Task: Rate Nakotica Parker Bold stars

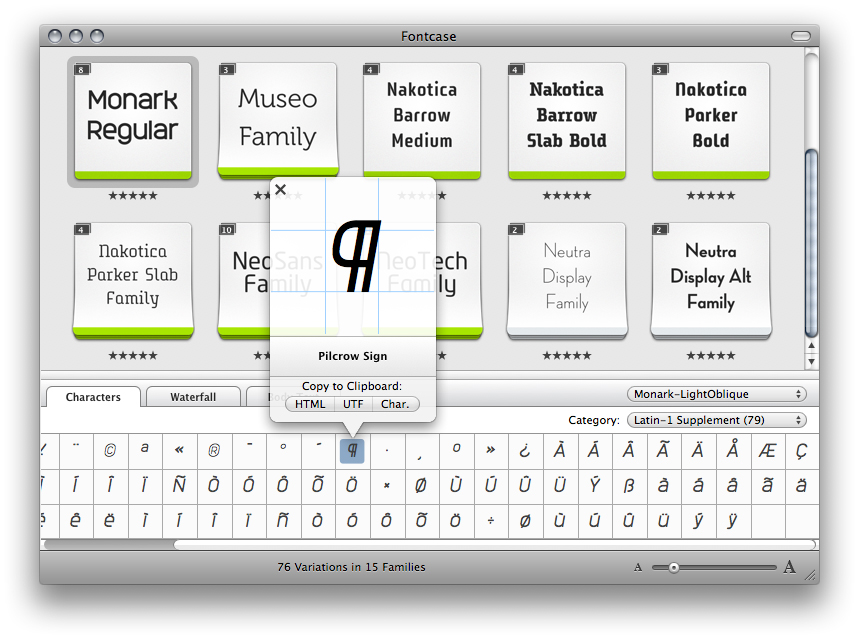Action: (x=711, y=196)
